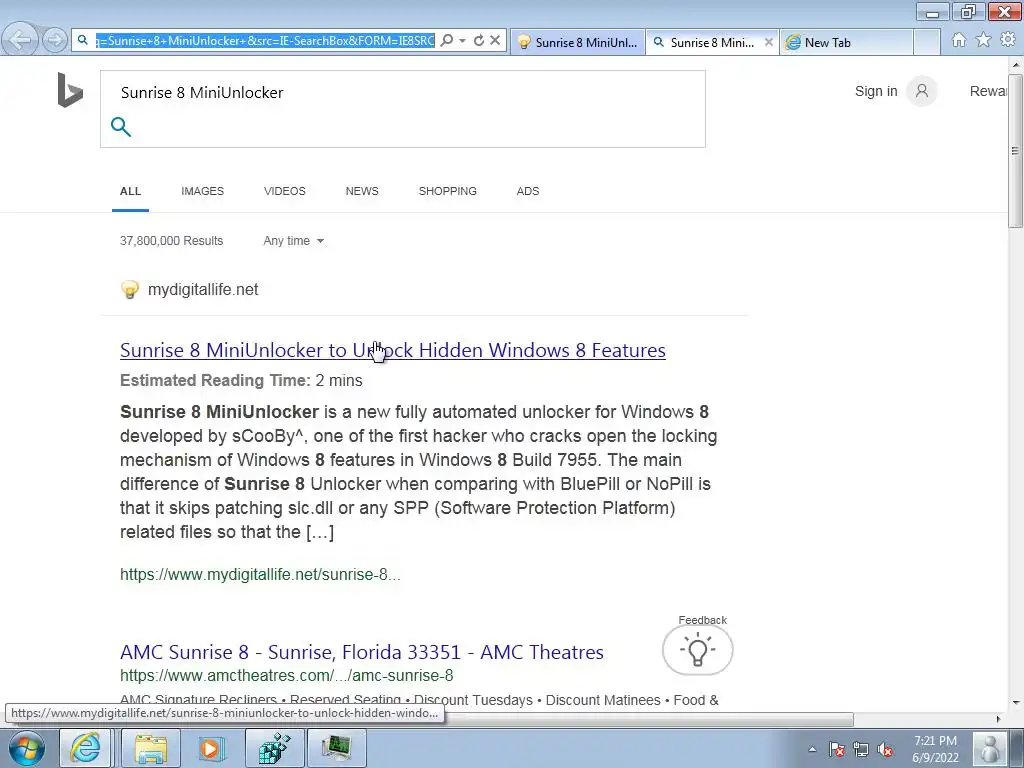Screen dimensions: 1024x768
Task: Open the blue cubes taskbar application icon
Action: pyautogui.click(x=274, y=748)
